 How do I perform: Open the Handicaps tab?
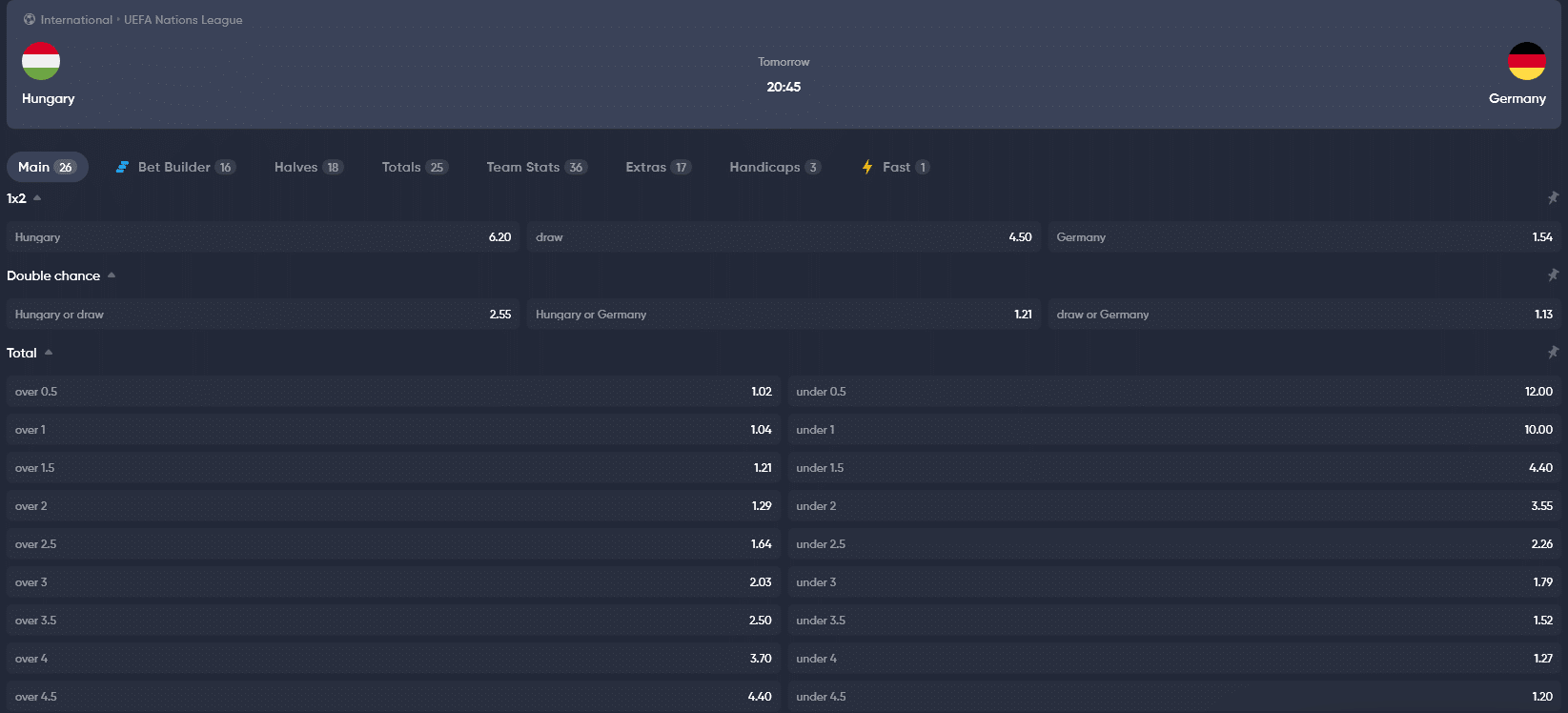[x=775, y=167]
